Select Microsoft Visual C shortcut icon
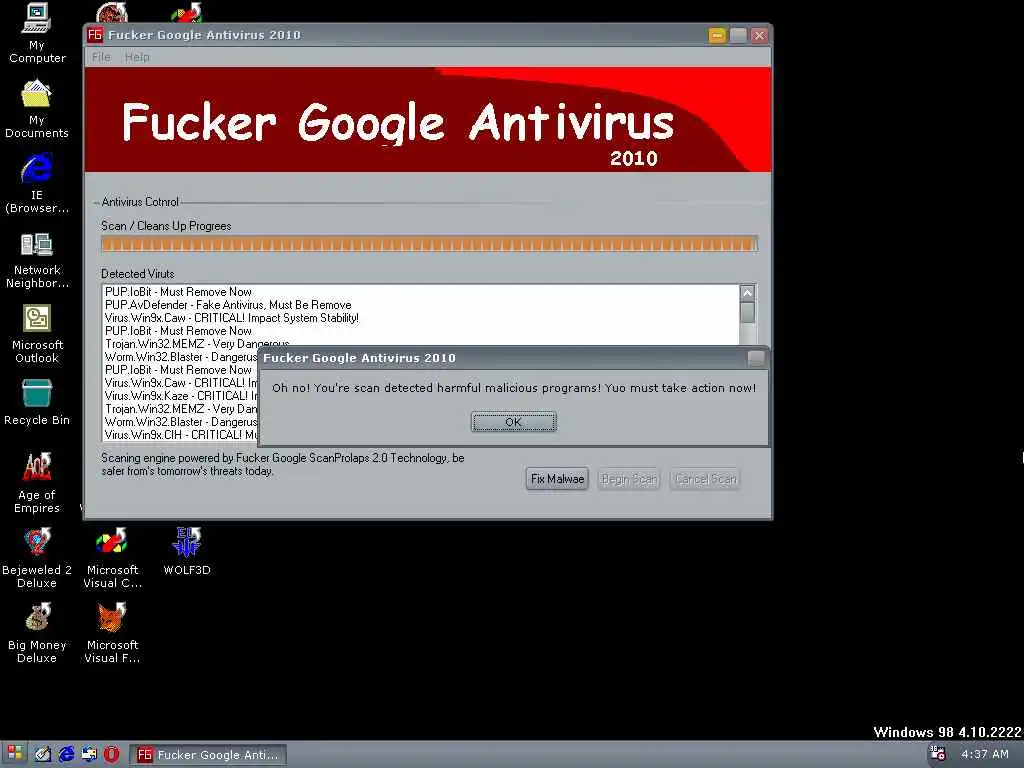Image resolution: width=1024 pixels, height=768 pixels. (x=112, y=557)
